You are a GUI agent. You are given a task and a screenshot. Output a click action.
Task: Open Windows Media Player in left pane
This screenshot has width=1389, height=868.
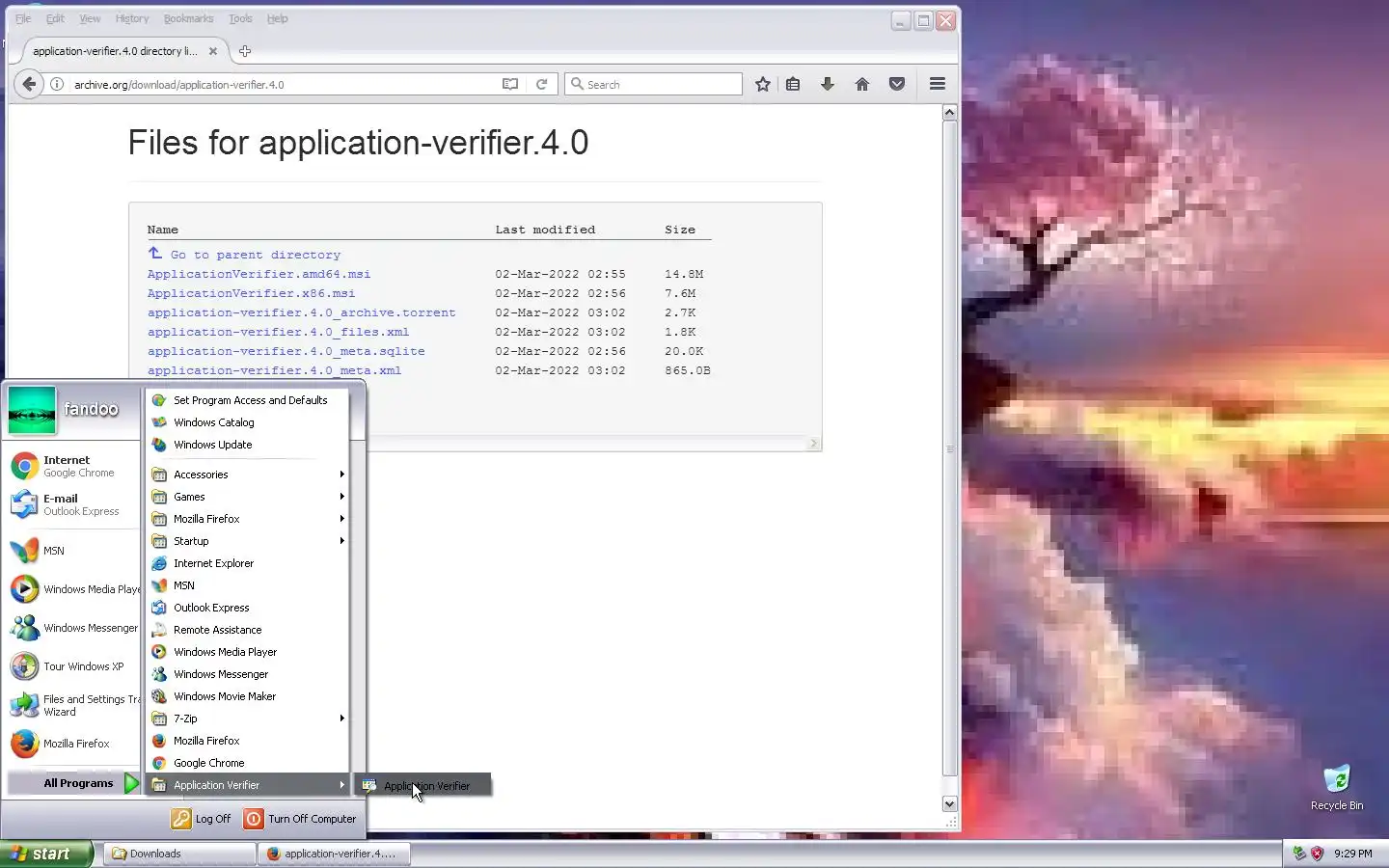click(73, 589)
